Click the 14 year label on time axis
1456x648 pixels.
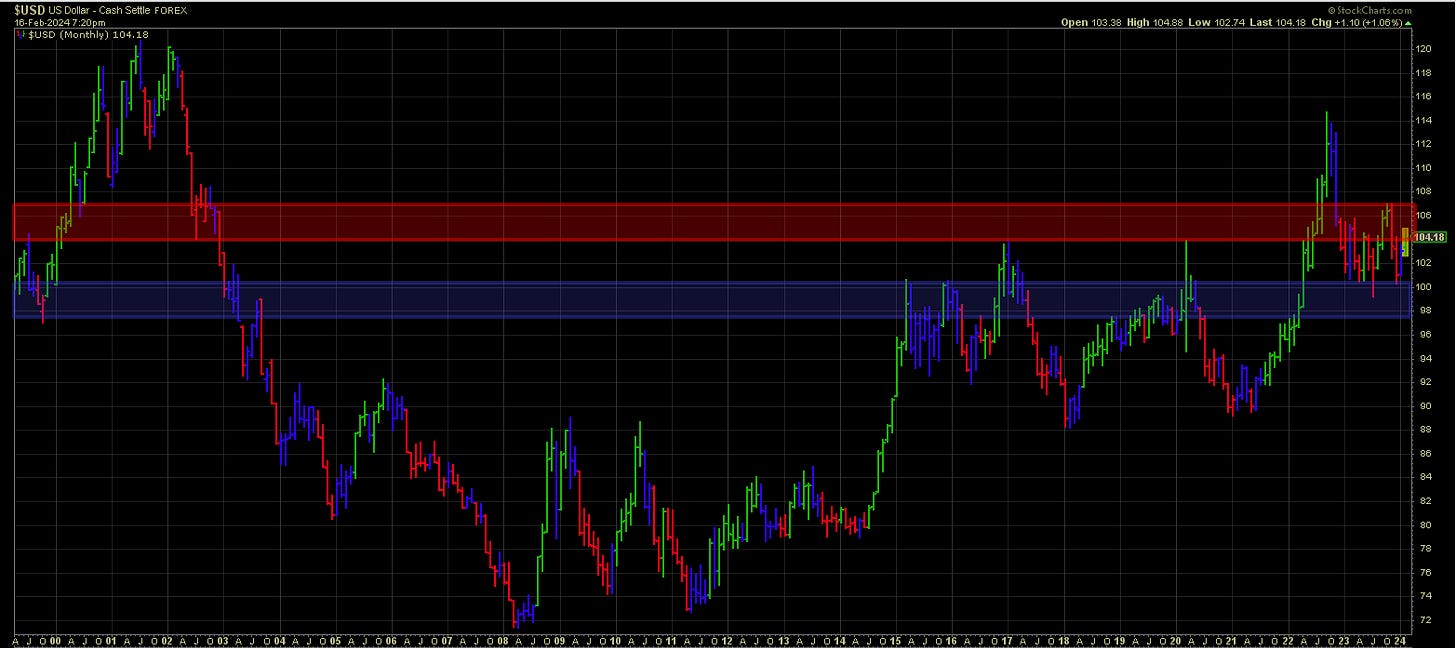click(x=839, y=639)
